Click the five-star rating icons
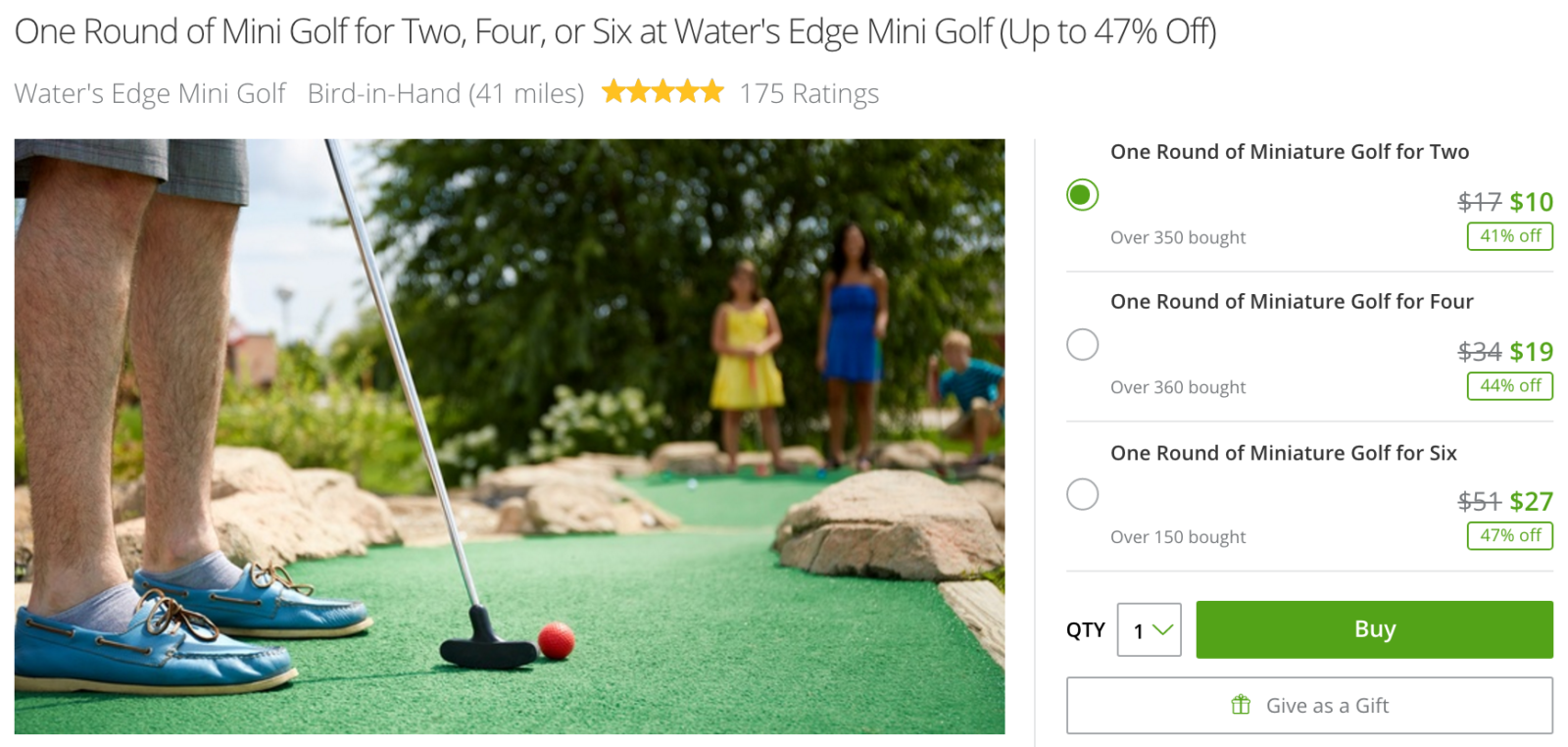1568x747 pixels. coord(662,92)
